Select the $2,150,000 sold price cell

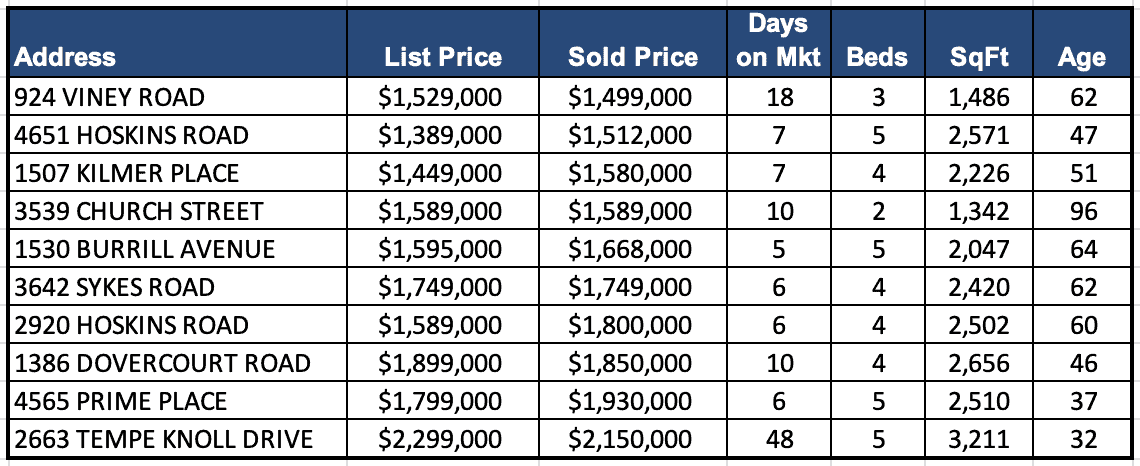629,439
